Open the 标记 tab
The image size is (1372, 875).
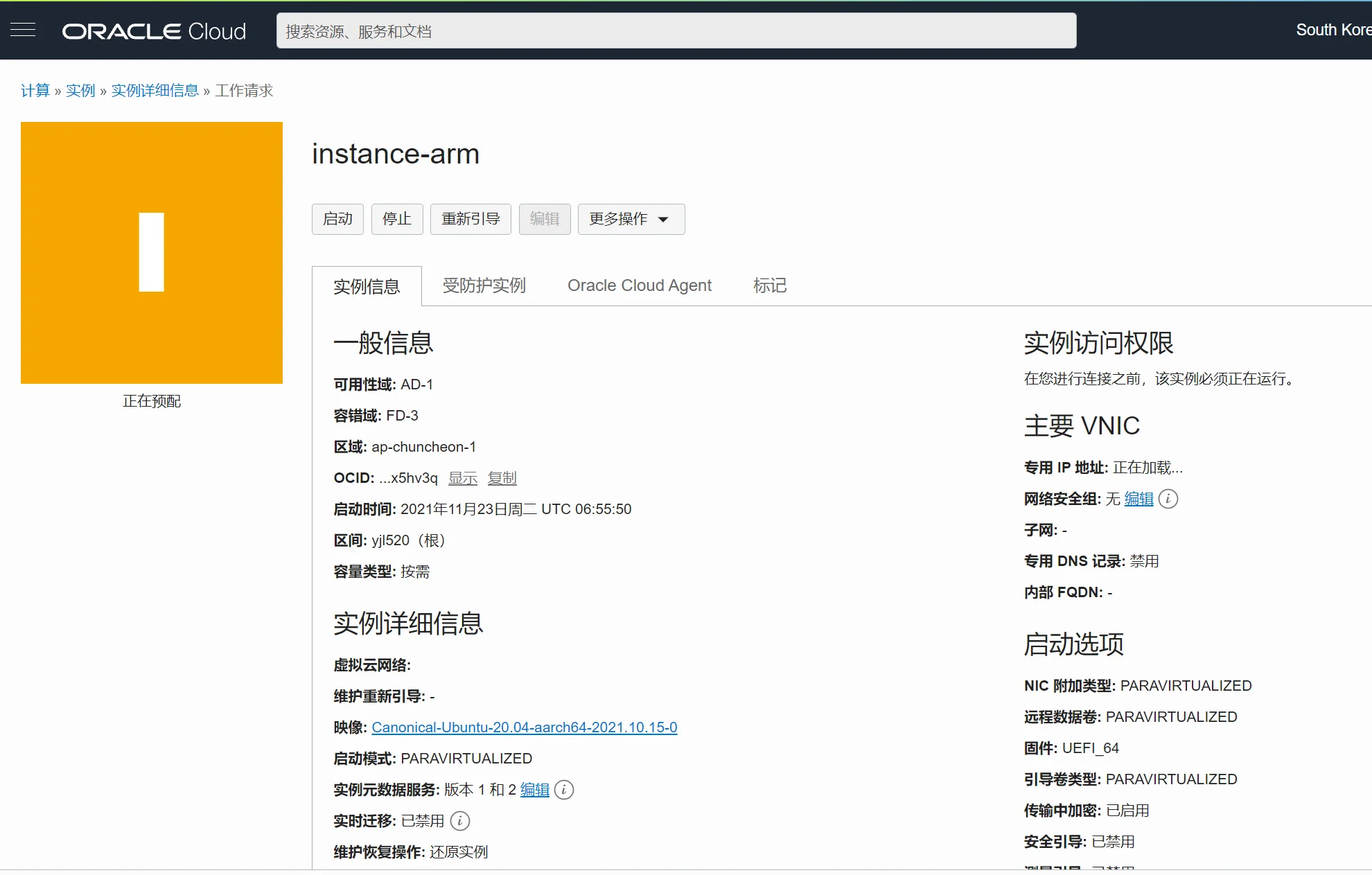(x=770, y=285)
